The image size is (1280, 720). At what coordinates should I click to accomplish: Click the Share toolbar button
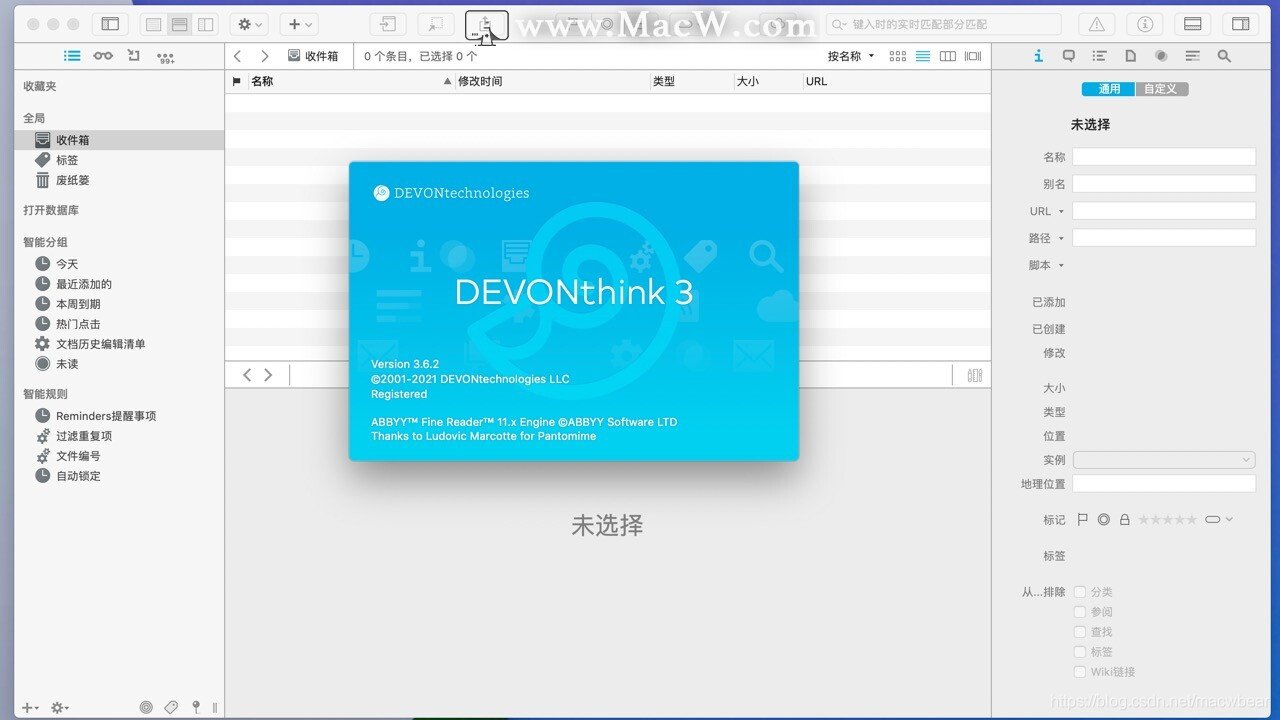coord(486,24)
